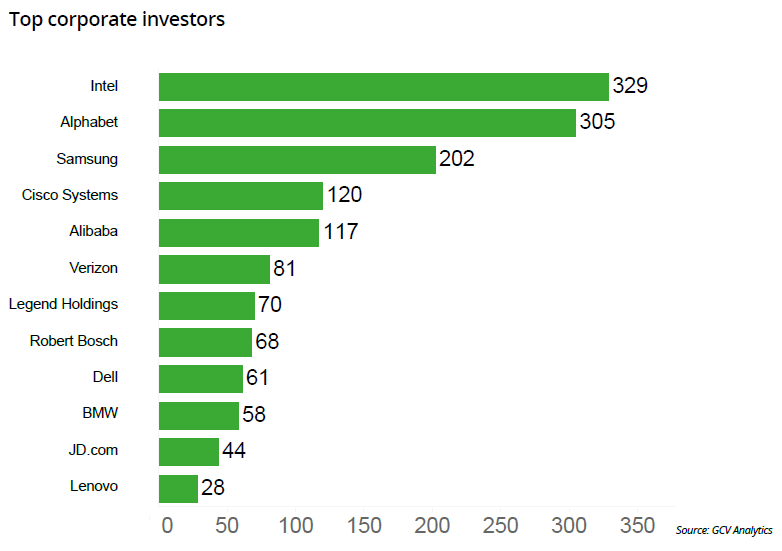782x551 pixels.
Task: Click the 329 value label
Action: tap(631, 86)
